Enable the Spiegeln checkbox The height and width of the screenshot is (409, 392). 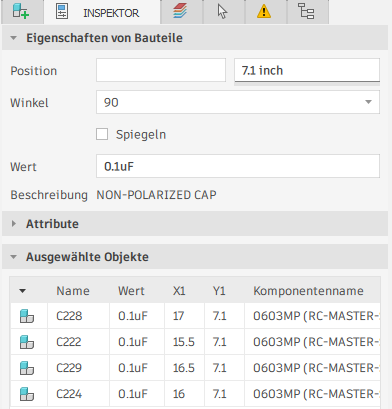(102, 134)
